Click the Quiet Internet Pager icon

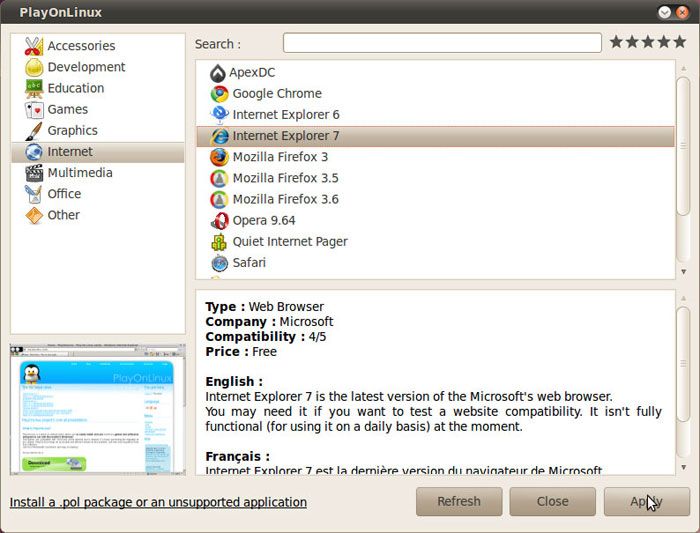pyautogui.click(x=219, y=242)
